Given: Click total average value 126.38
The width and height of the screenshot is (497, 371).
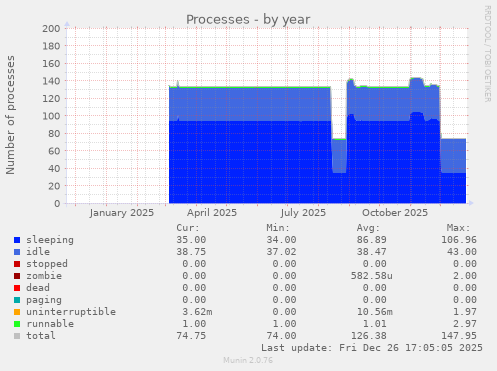Looking at the screenshot, I should (368, 336).
